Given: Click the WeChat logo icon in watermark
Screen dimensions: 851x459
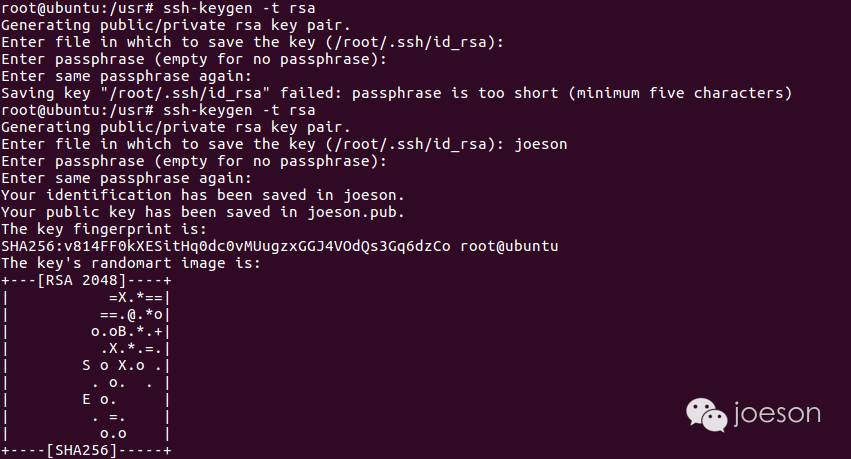Looking at the screenshot, I should coord(706,415).
